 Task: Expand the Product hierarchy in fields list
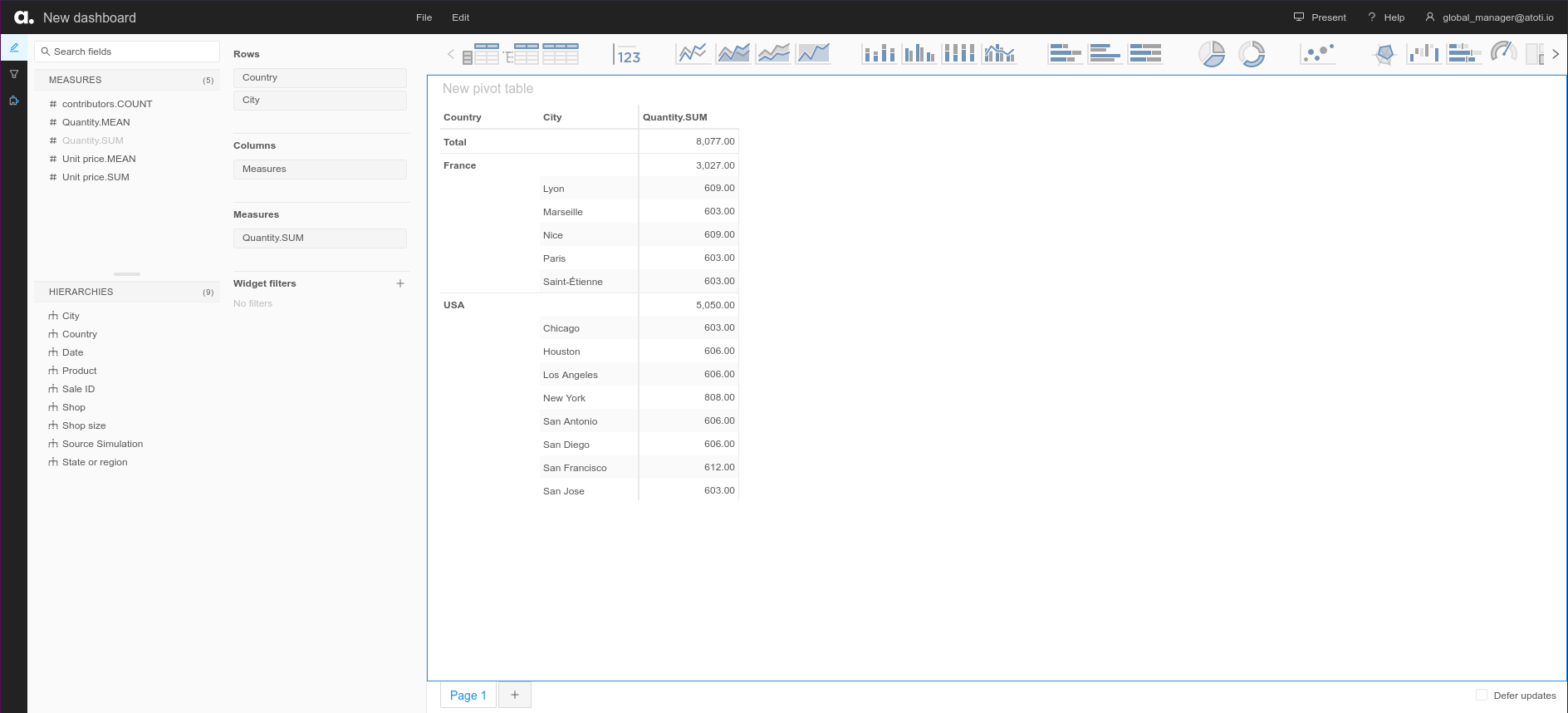click(x=79, y=371)
